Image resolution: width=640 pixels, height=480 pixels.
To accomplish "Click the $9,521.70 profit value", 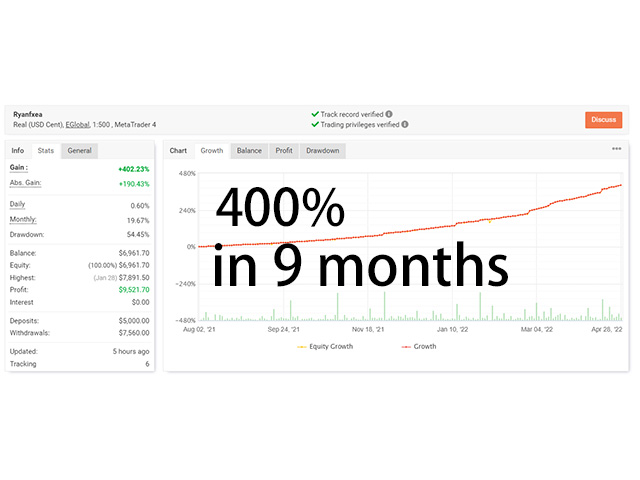I will (134, 290).
